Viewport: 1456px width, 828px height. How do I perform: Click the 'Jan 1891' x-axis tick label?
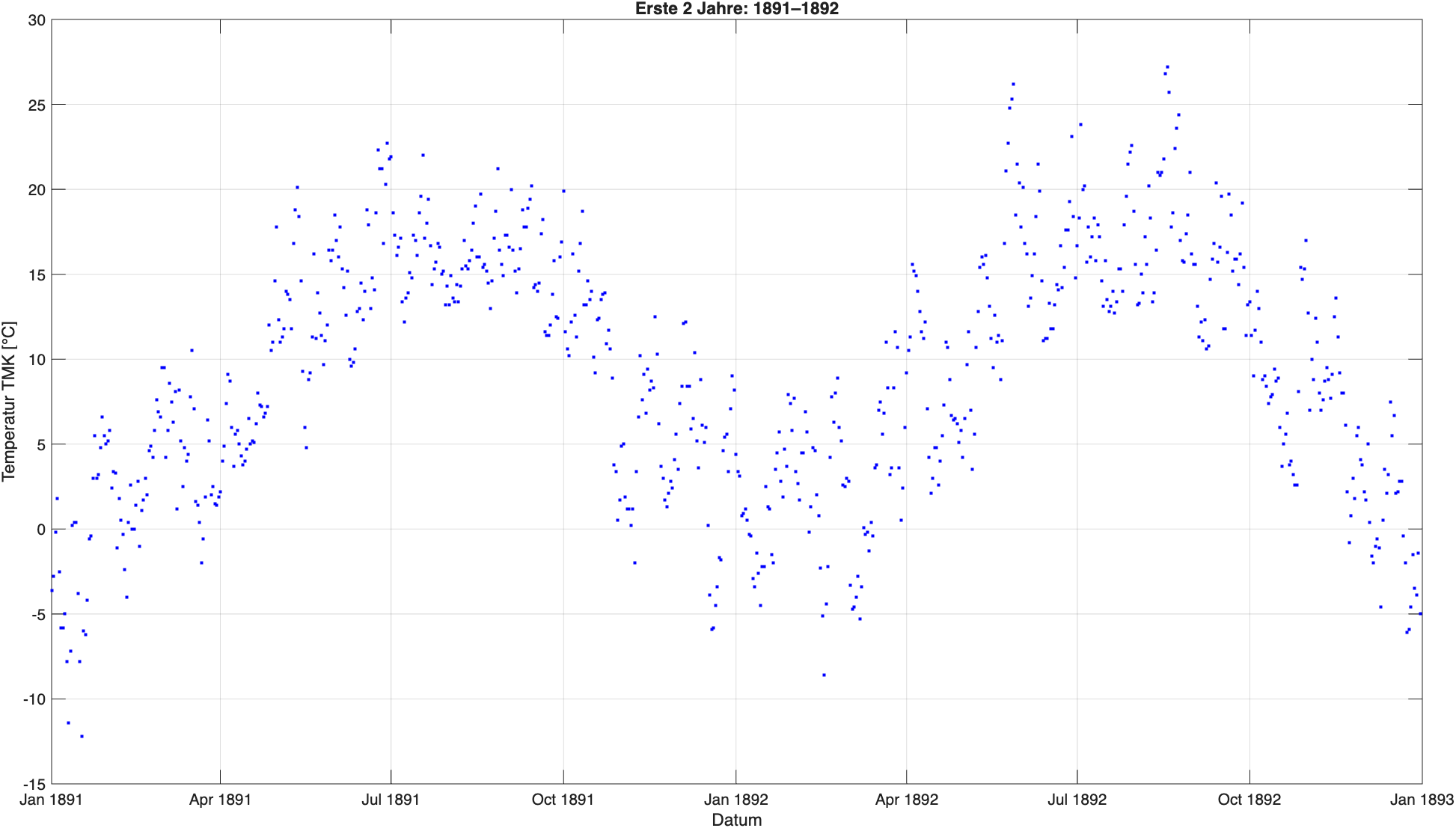tap(51, 800)
